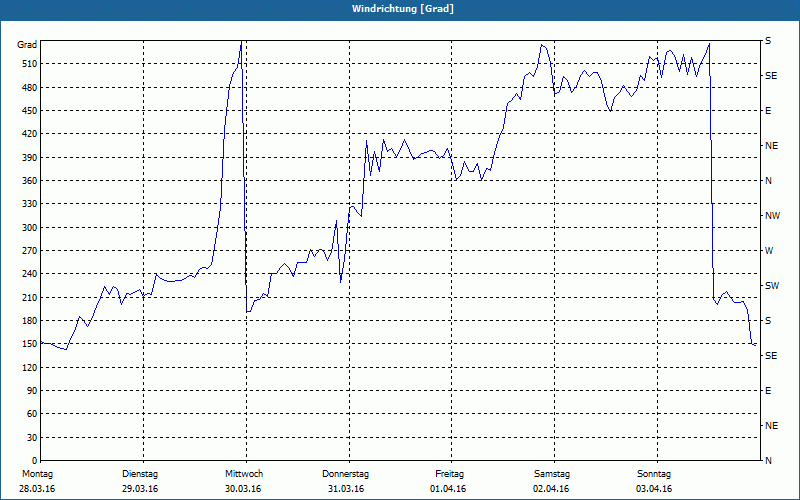800x500 pixels.
Task: Click the 'S' compass label level with 180
Action: pos(768,321)
